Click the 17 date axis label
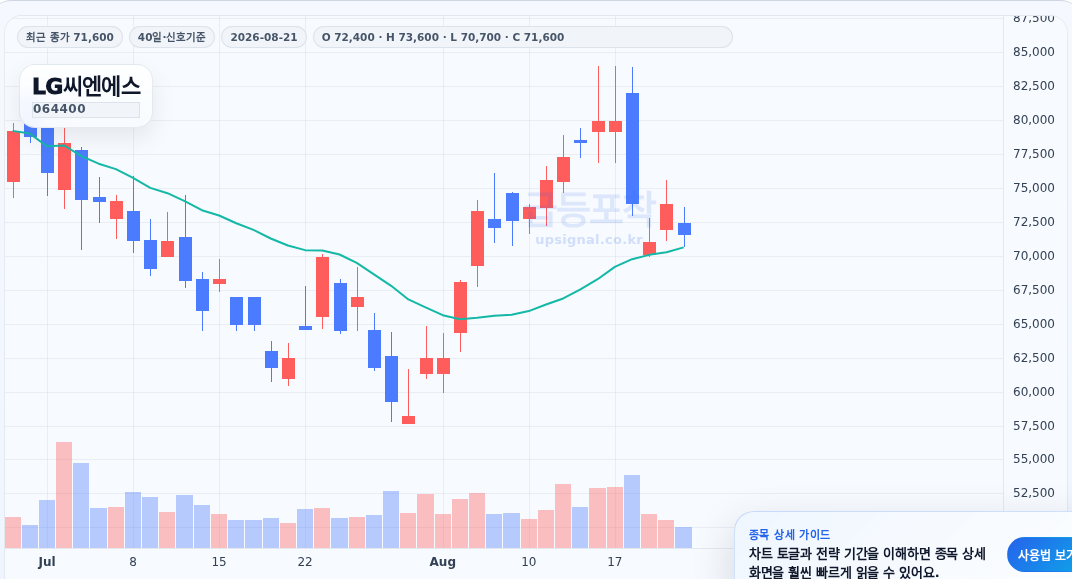This screenshot has height=579, width=1072. [x=615, y=562]
